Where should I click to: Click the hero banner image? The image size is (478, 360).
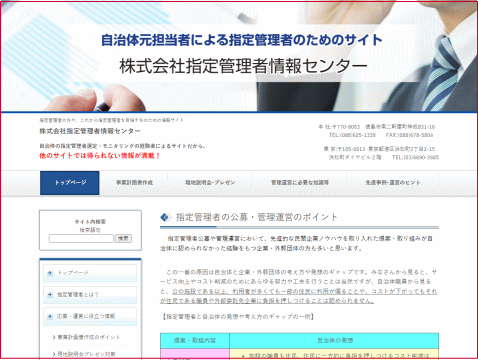click(239, 56)
